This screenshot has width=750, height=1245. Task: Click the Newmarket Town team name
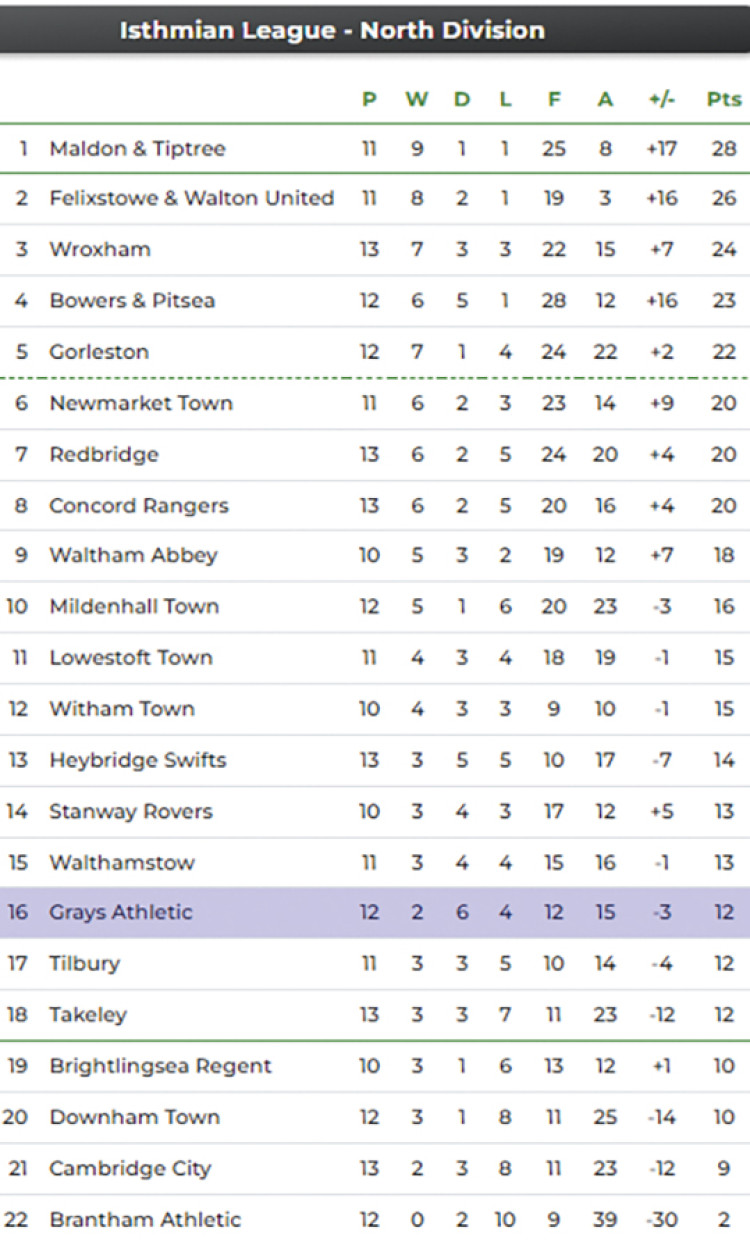[x=141, y=403]
